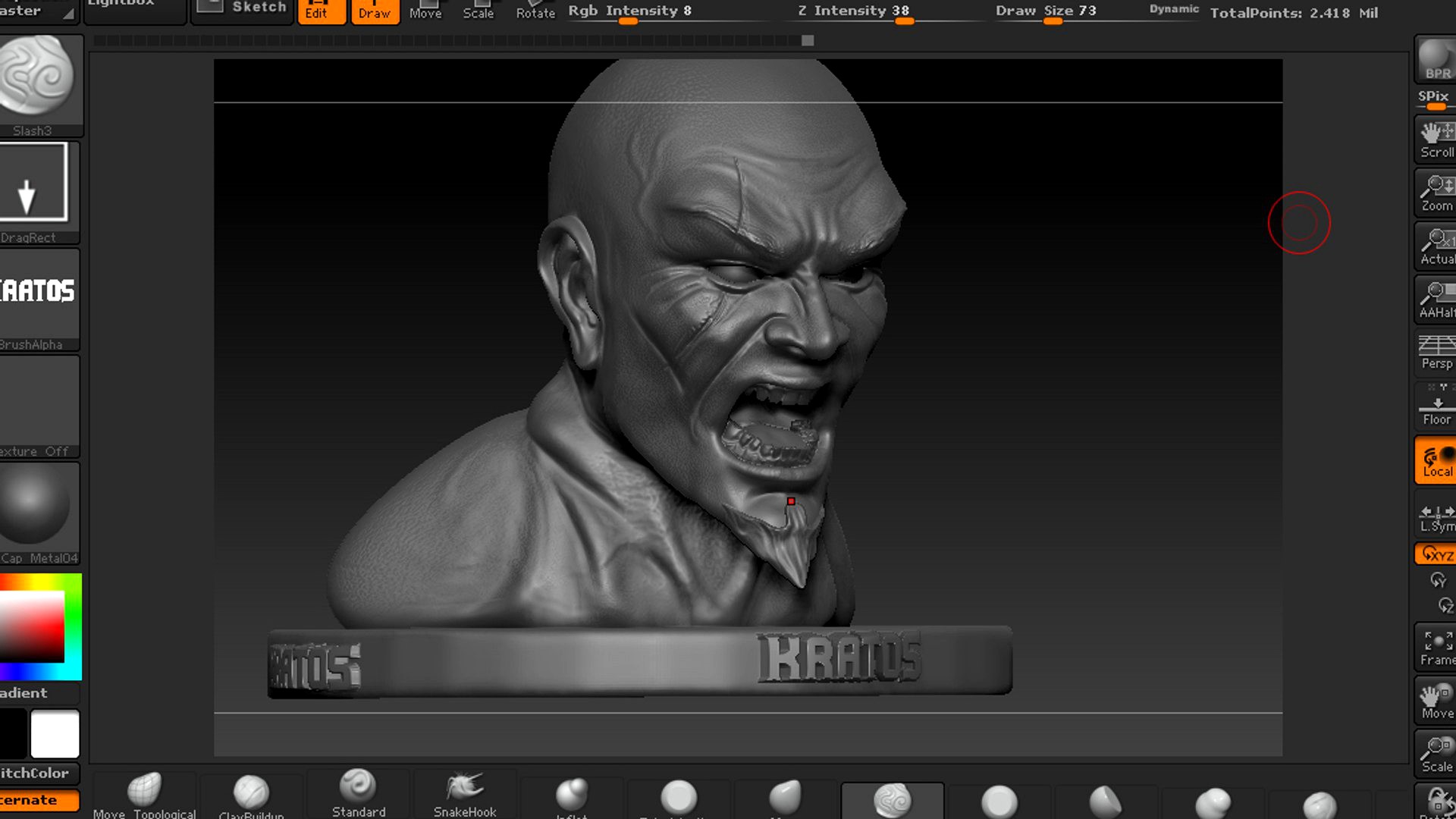The width and height of the screenshot is (1456, 819).
Task: Adjust the SPix slider
Action: (1436, 99)
